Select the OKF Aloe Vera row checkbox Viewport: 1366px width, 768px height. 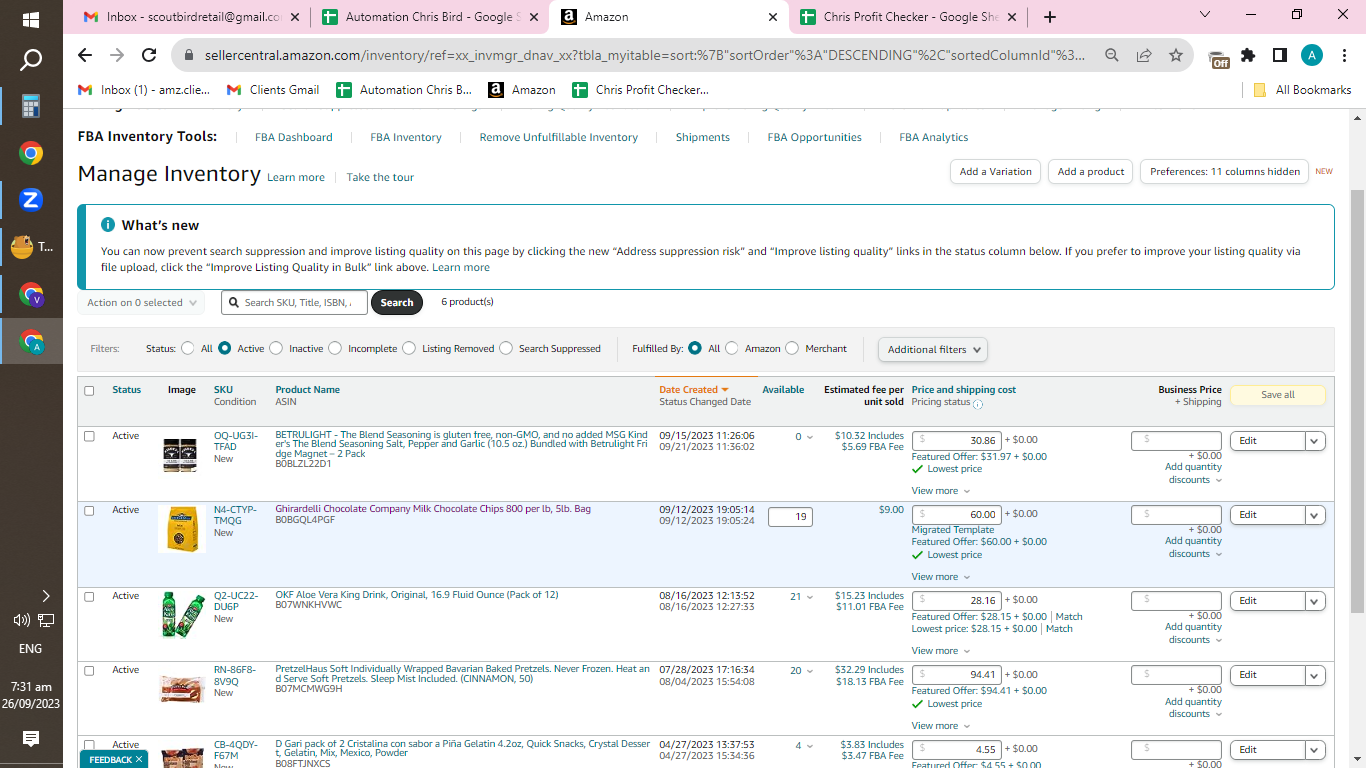89,596
